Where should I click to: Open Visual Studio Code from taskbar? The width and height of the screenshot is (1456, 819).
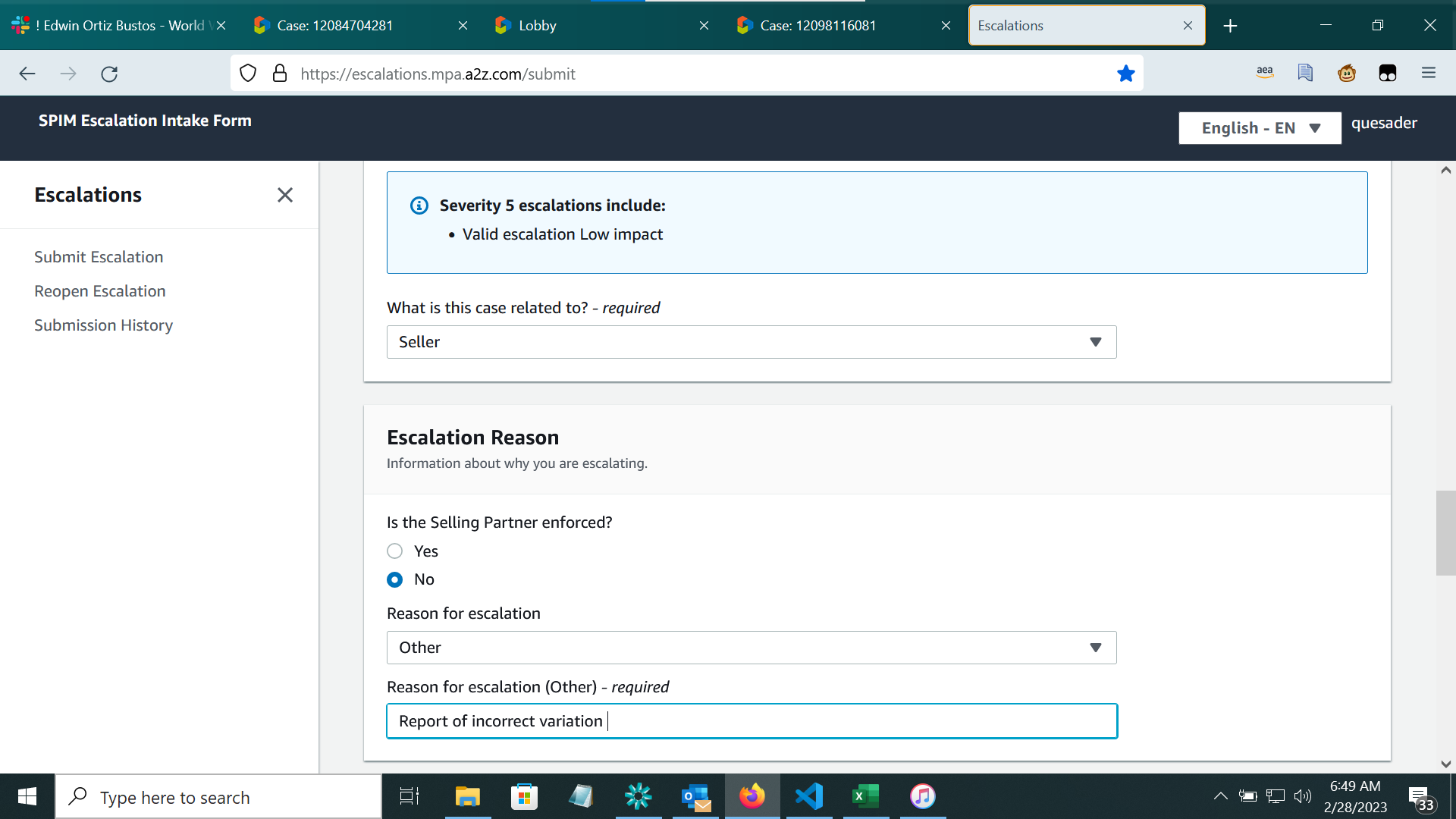[809, 796]
